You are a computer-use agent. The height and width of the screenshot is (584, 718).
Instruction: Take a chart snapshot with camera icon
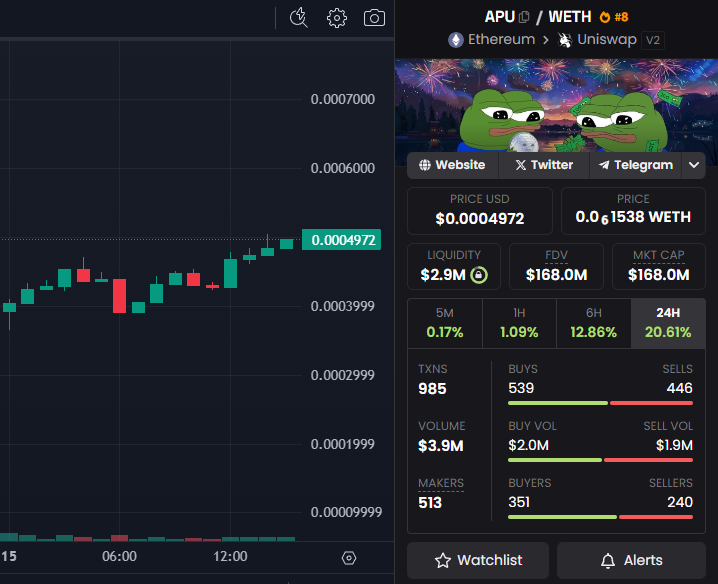[x=374, y=18]
